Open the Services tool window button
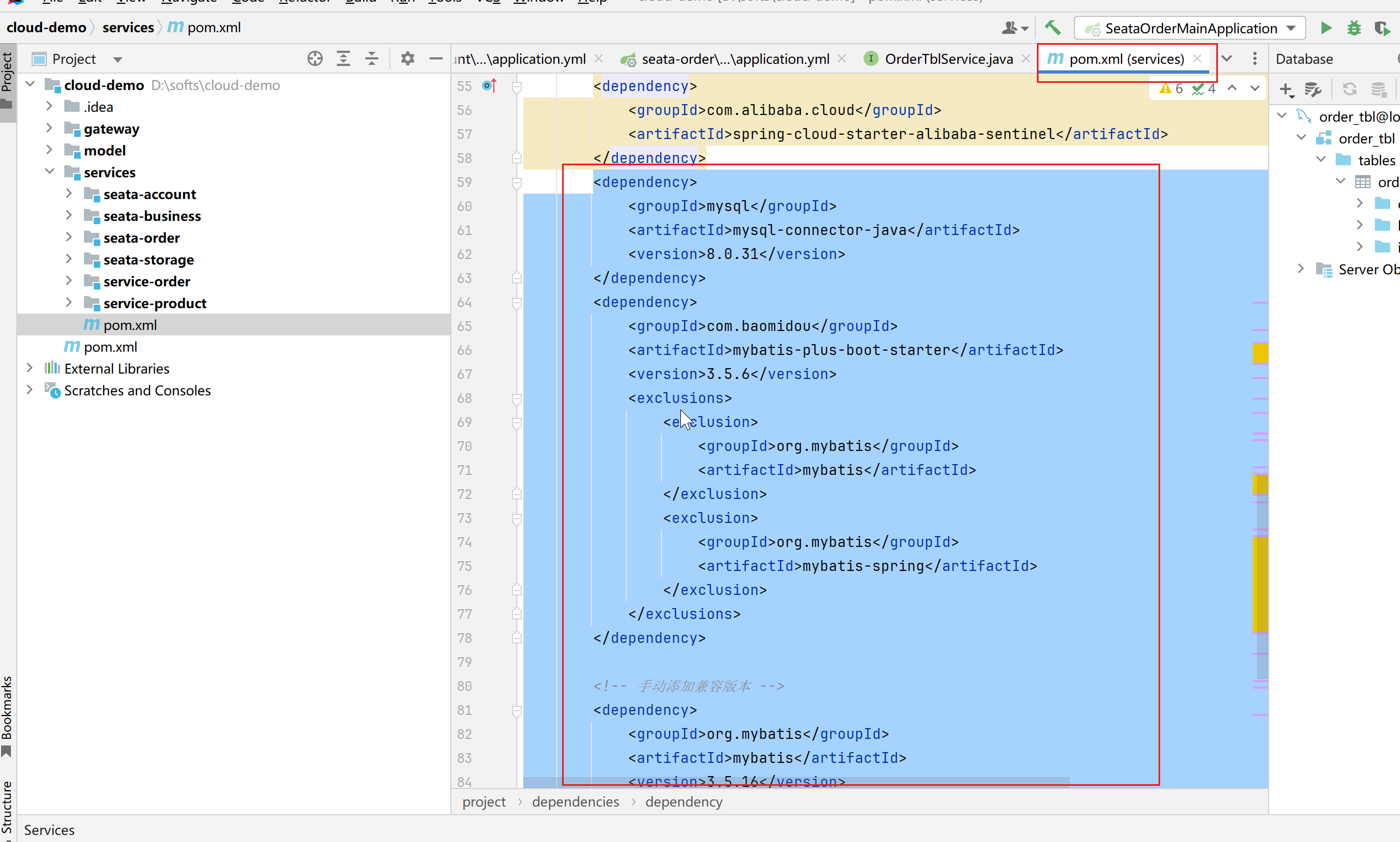Image resolution: width=1400 pixels, height=842 pixels. coord(49,829)
